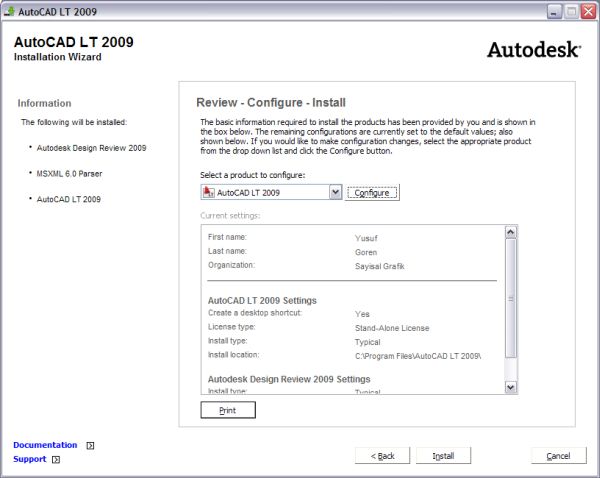Image resolution: width=600 pixels, height=478 pixels.
Task: Click the 'Sayisal Grafik' organization value
Action: [x=380, y=266]
